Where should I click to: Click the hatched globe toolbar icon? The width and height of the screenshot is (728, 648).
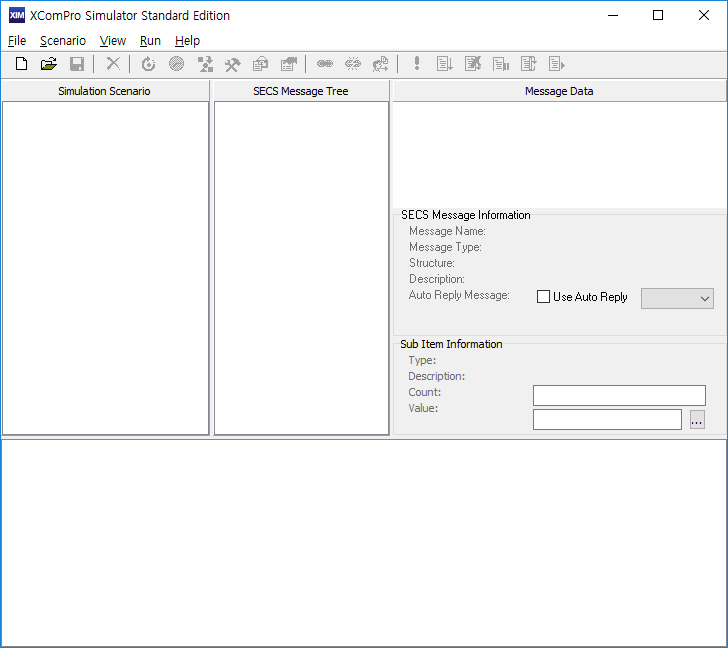click(x=176, y=64)
